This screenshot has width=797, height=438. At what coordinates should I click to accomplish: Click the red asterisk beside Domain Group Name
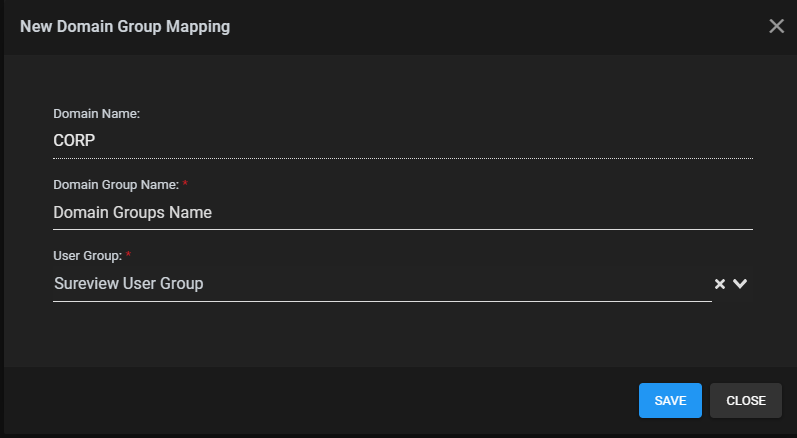click(185, 185)
